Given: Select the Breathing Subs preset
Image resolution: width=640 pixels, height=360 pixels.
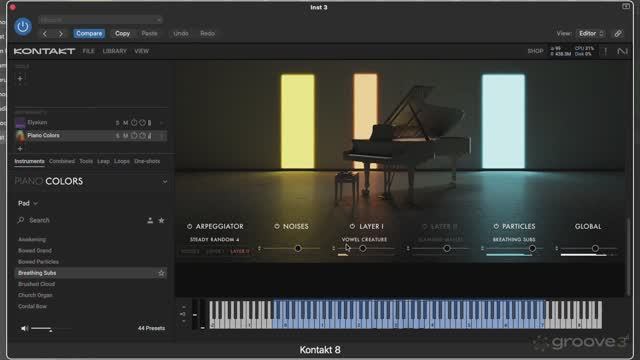Looking at the screenshot, I should pos(91,273).
